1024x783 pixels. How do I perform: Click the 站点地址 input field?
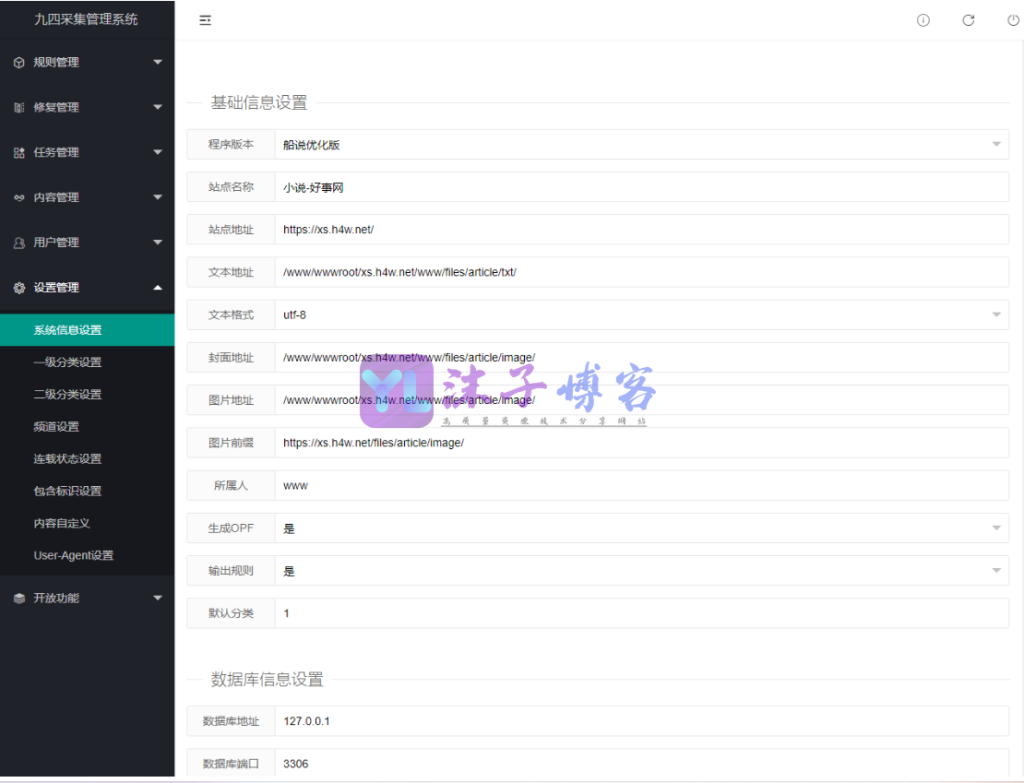coord(641,229)
